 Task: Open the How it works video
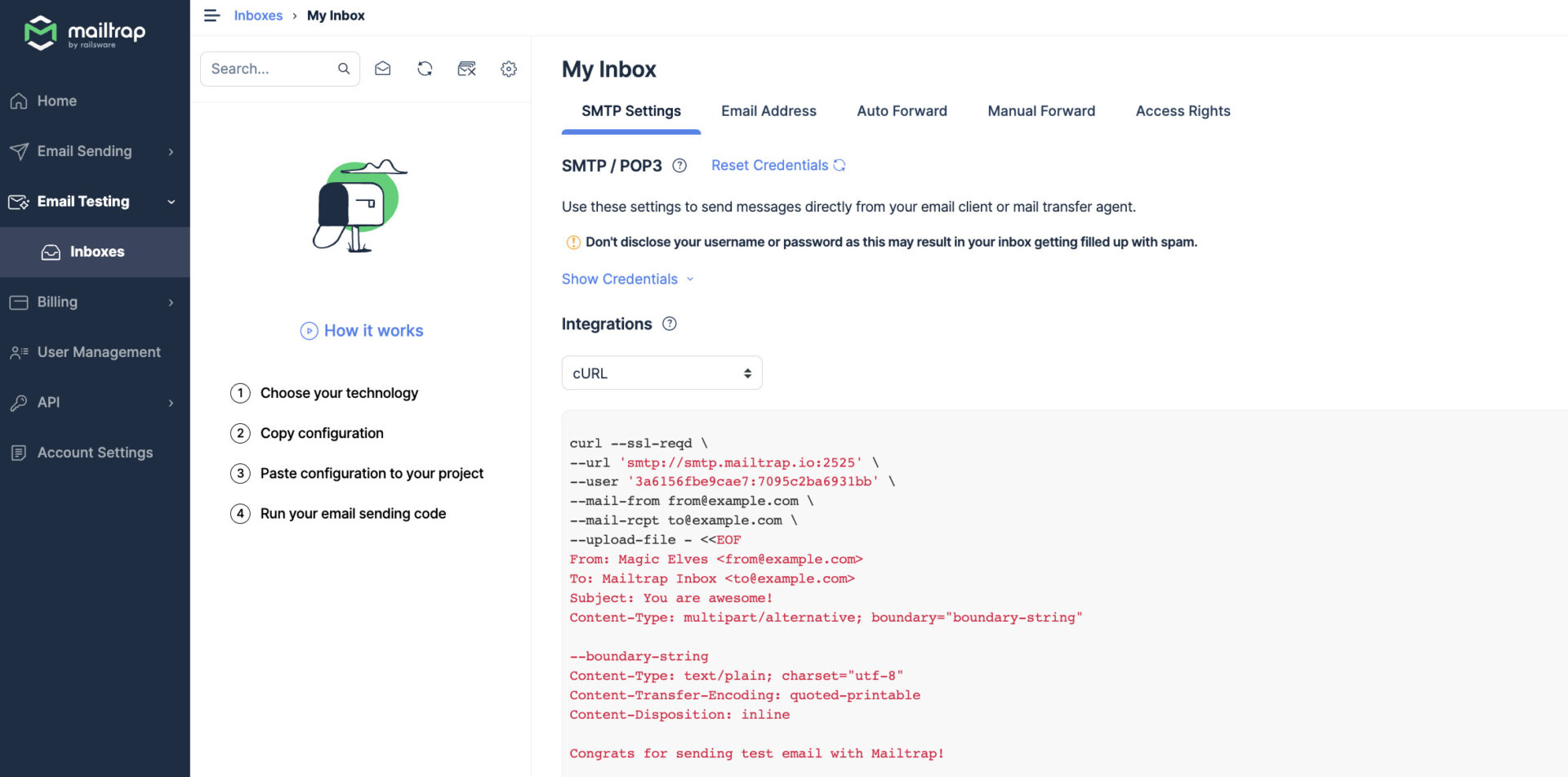(361, 330)
